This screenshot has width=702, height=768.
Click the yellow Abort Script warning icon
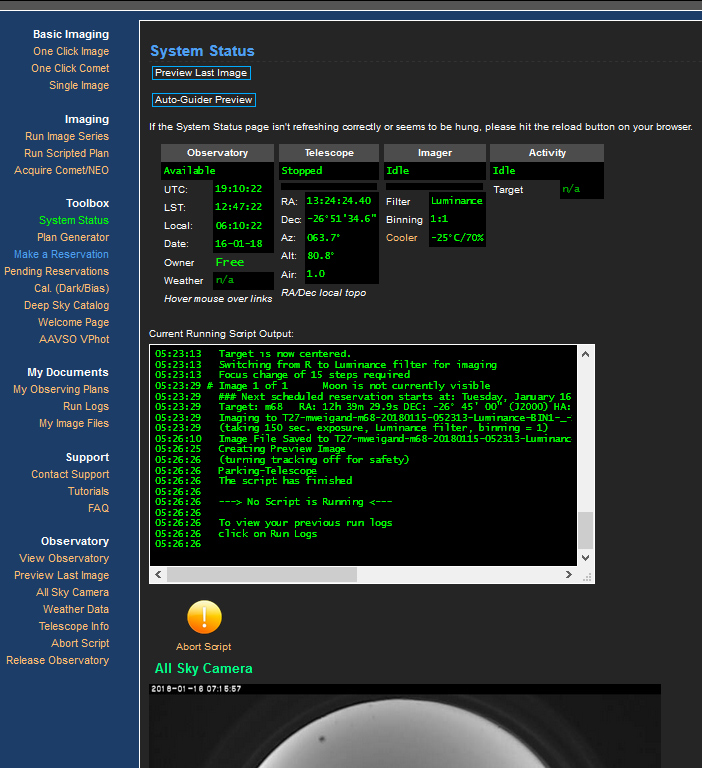point(204,617)
